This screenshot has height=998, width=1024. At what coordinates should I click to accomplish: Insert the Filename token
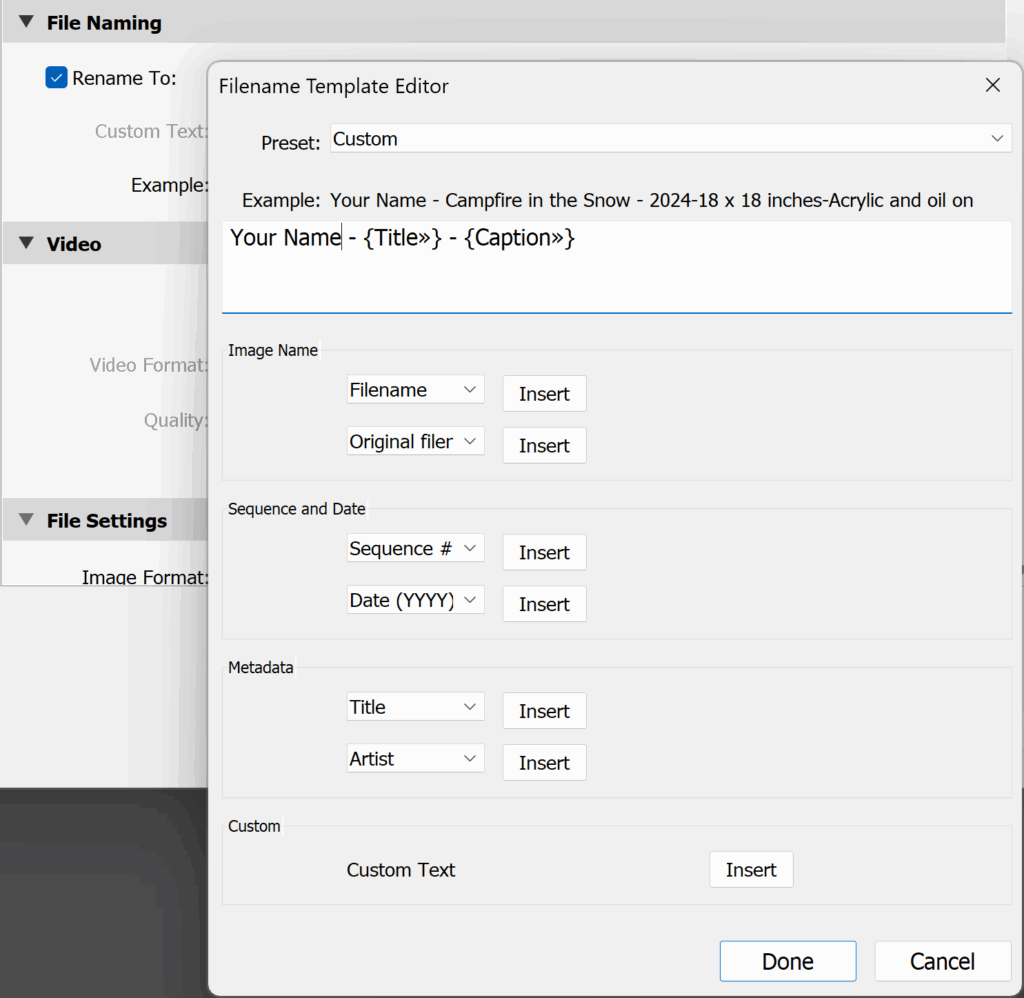click(x=544, y=394)
